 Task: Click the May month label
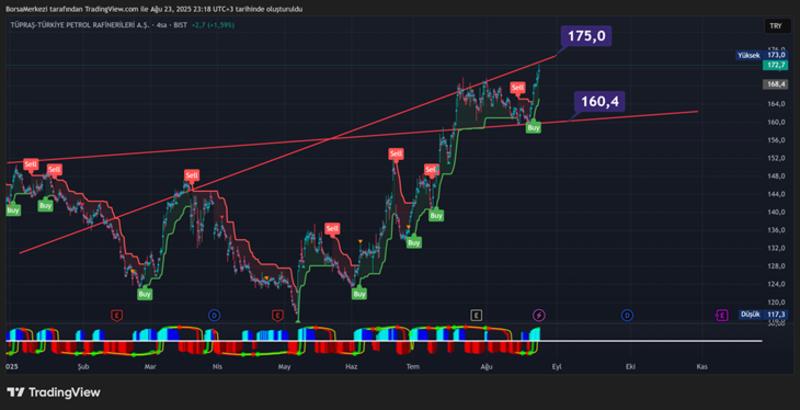(x=284, y=366)
